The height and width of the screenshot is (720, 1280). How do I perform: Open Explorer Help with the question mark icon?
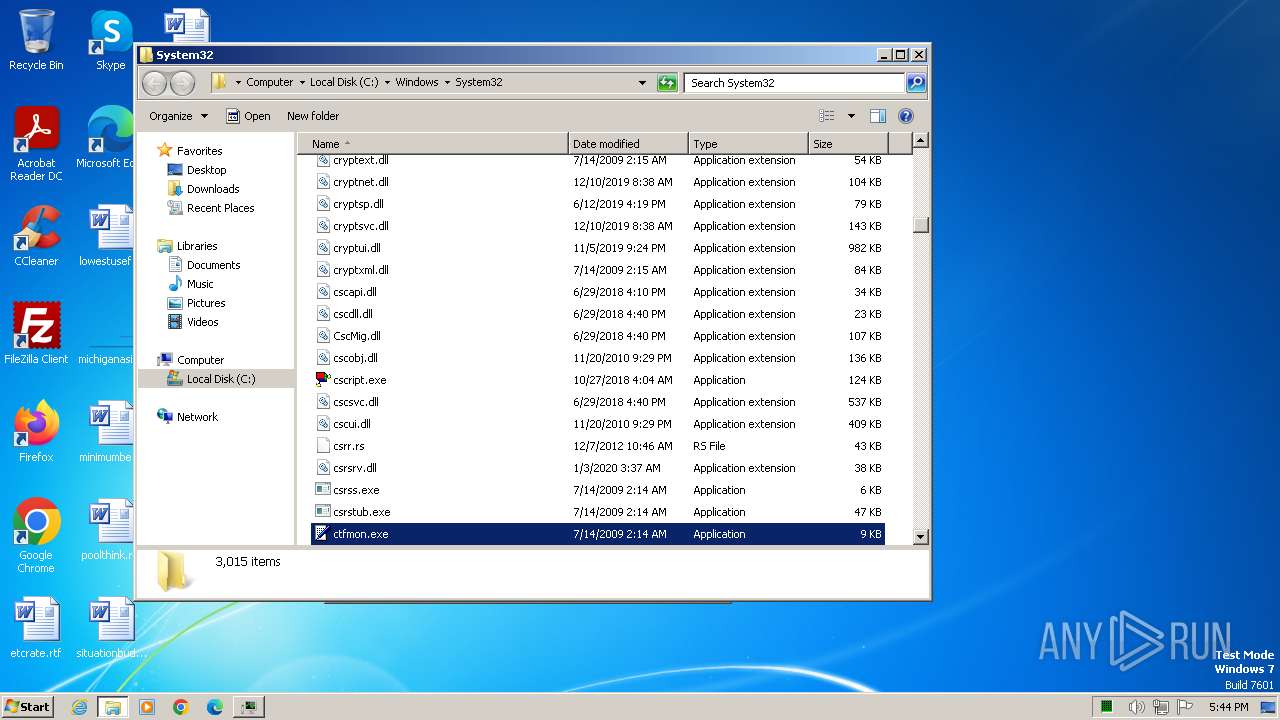pos(906,116)
